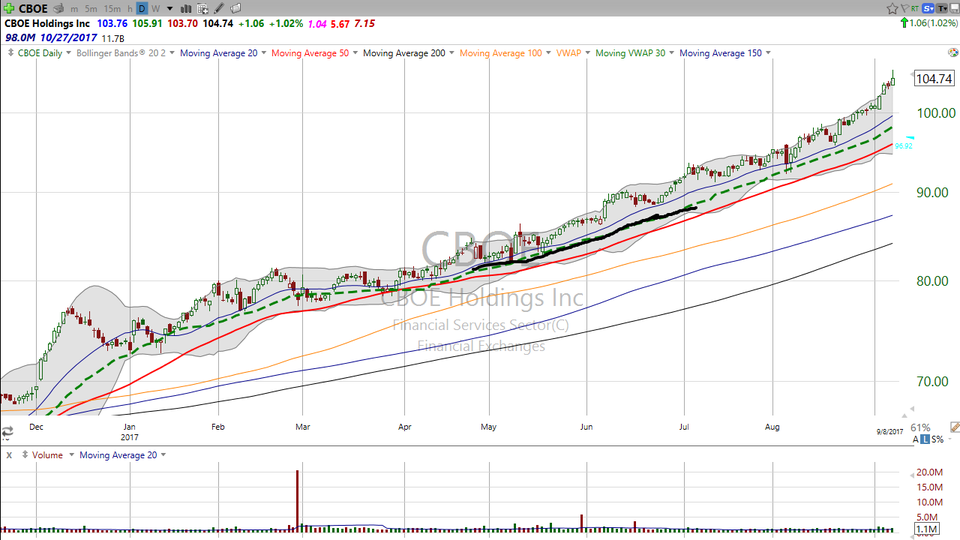Click the 96.92 cyan price marker
The width and height of the screenshot is (960, 540).
click(x=903, y=146)
